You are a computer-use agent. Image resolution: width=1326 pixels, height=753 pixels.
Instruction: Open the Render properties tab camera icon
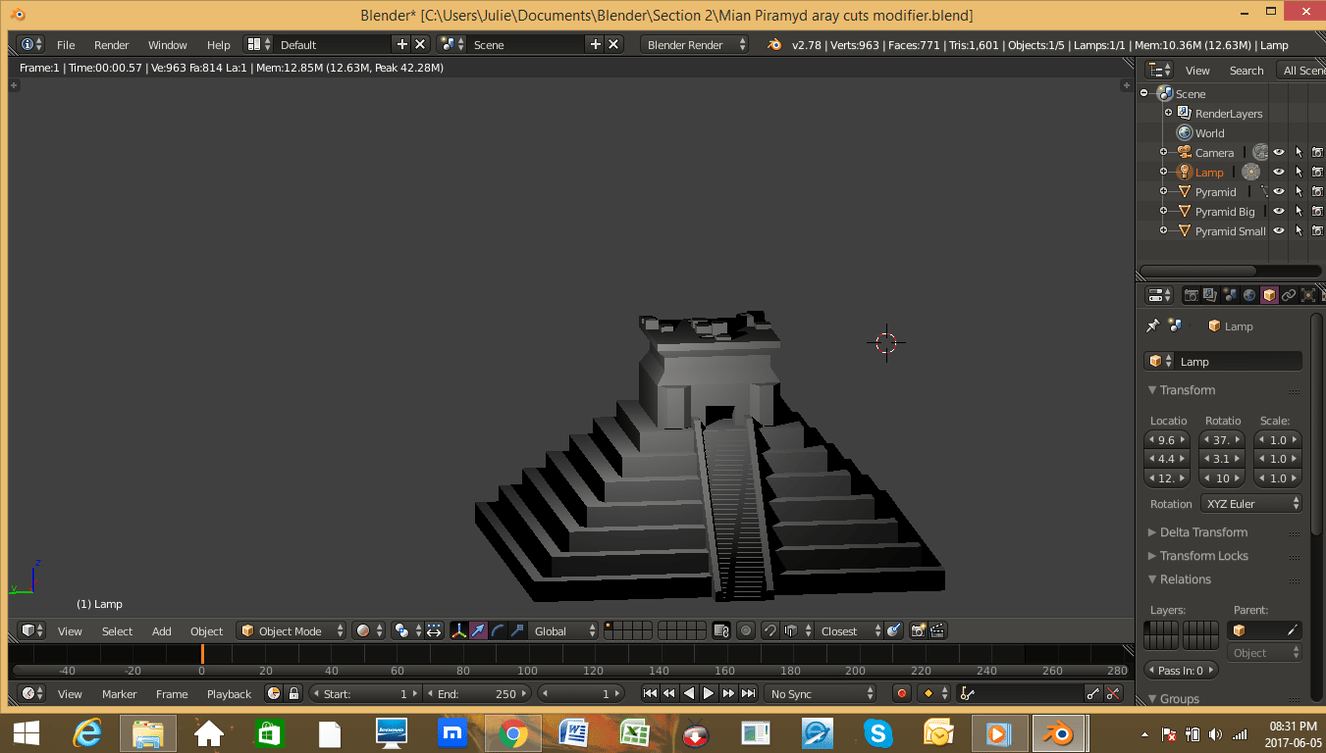[1190, 295]
